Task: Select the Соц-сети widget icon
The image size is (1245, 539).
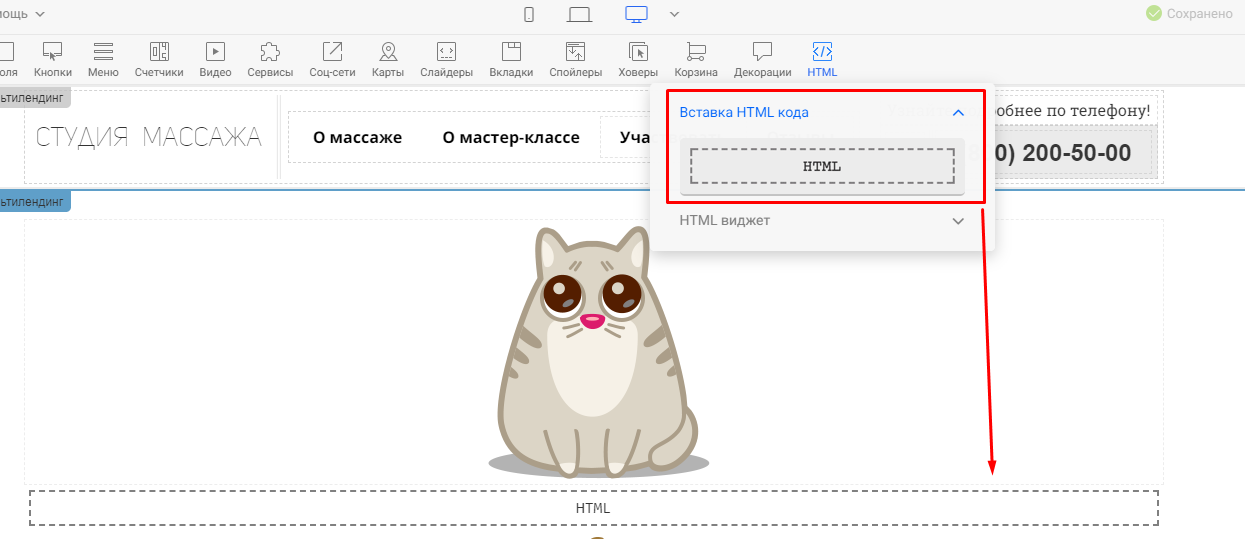Action: (x=332, y=52)
